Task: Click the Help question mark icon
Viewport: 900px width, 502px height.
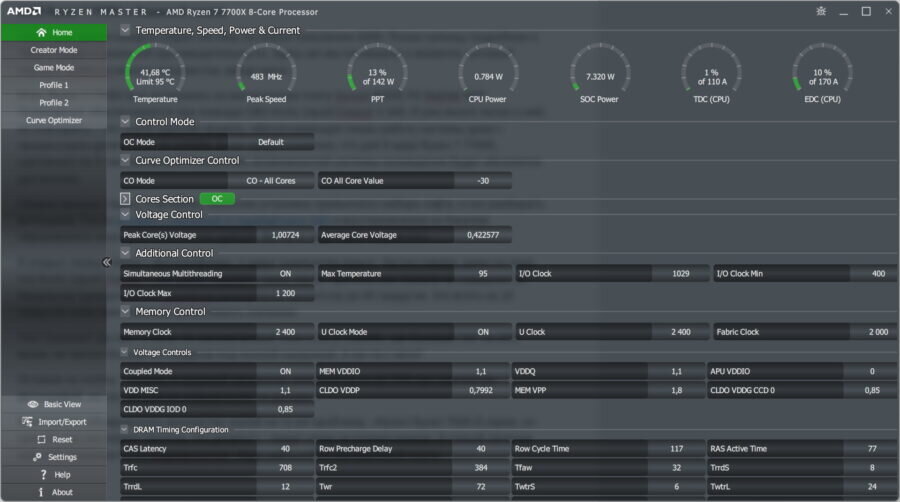Action: coord(43,474)
